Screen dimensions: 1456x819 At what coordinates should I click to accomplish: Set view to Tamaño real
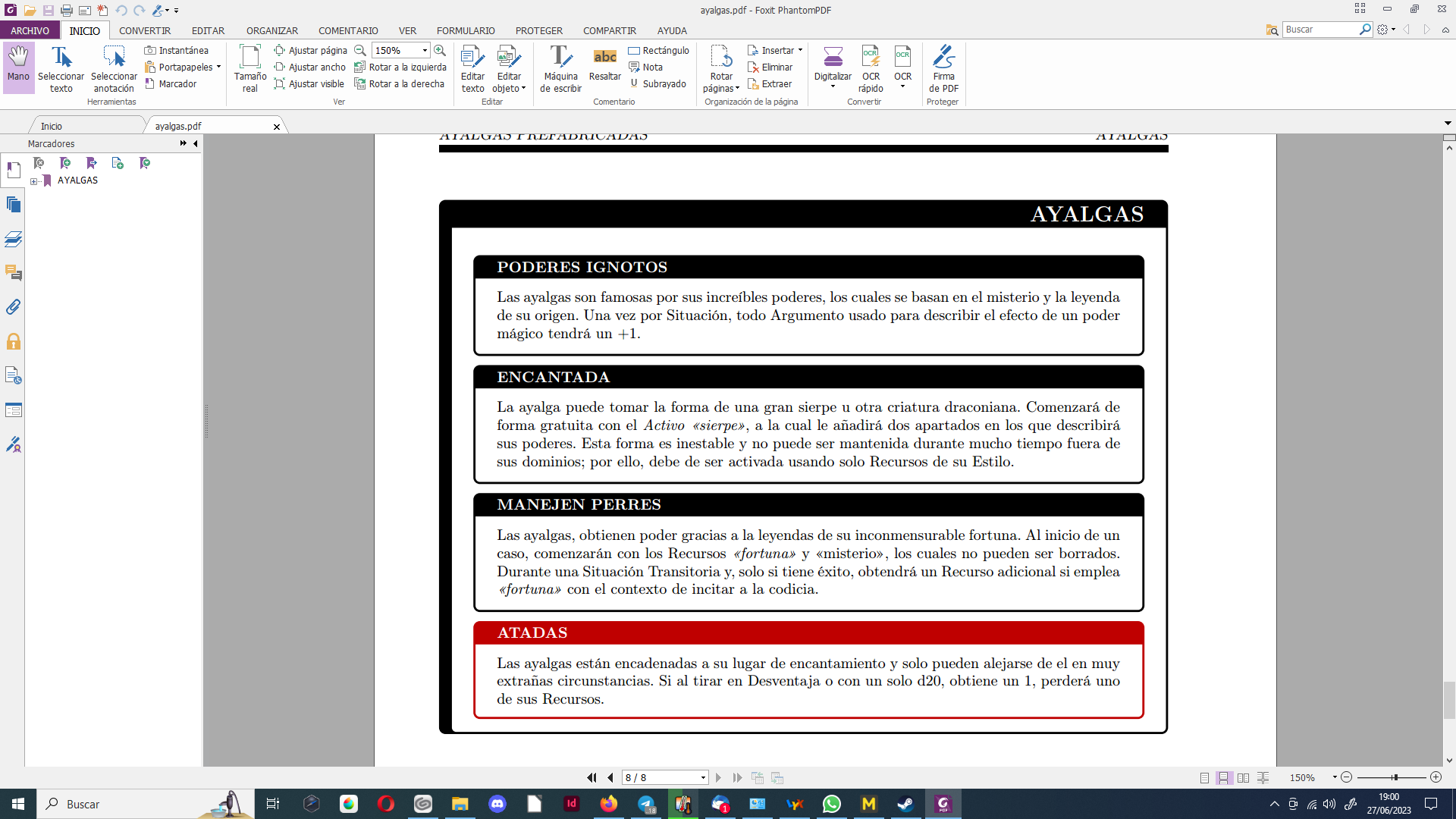[249, 67]
